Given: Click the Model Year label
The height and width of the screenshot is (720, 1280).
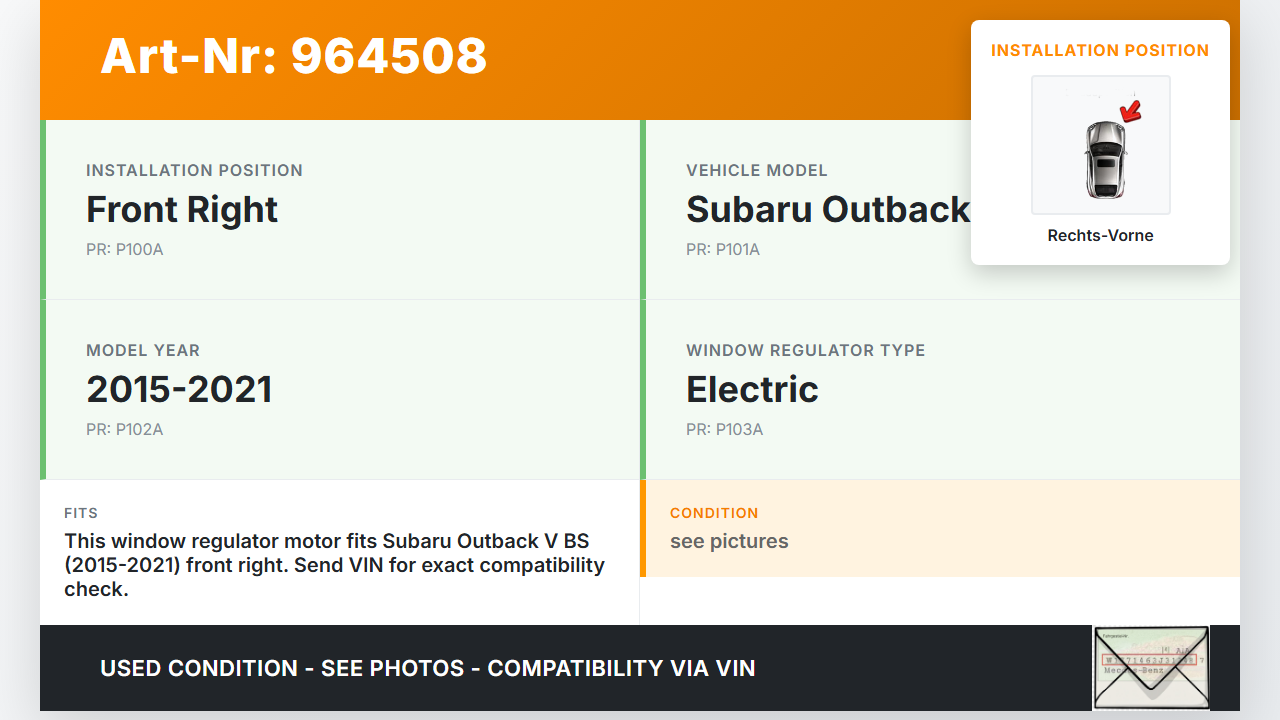Looking at the screenshot, I should coord(143,351).
